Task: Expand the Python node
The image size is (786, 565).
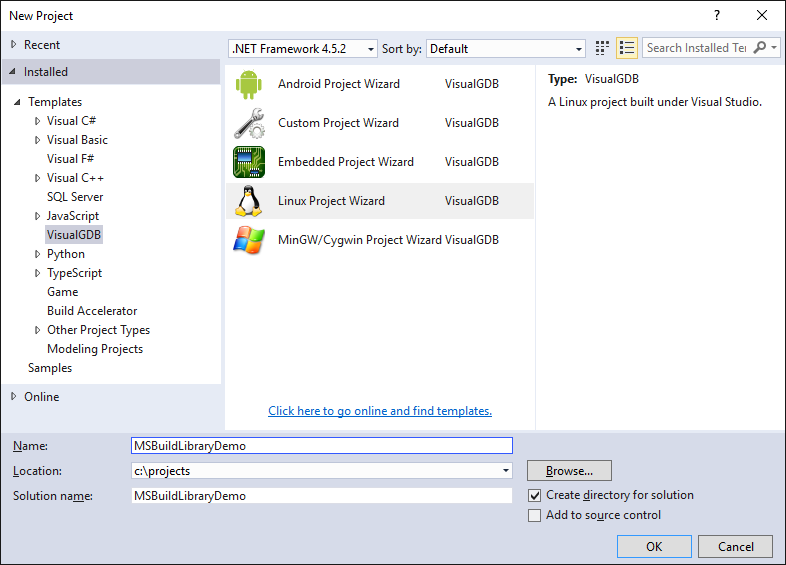Action: click(38, 254)
